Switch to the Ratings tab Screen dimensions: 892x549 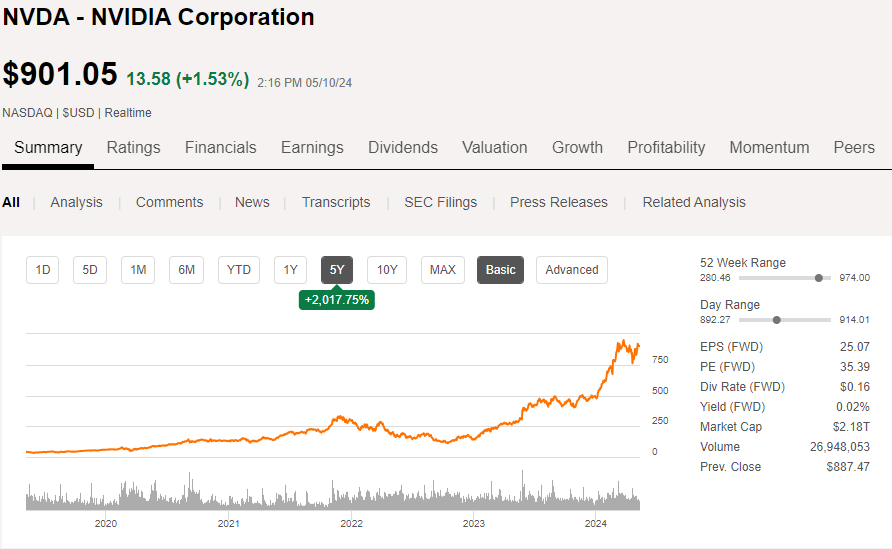point(133,148)
